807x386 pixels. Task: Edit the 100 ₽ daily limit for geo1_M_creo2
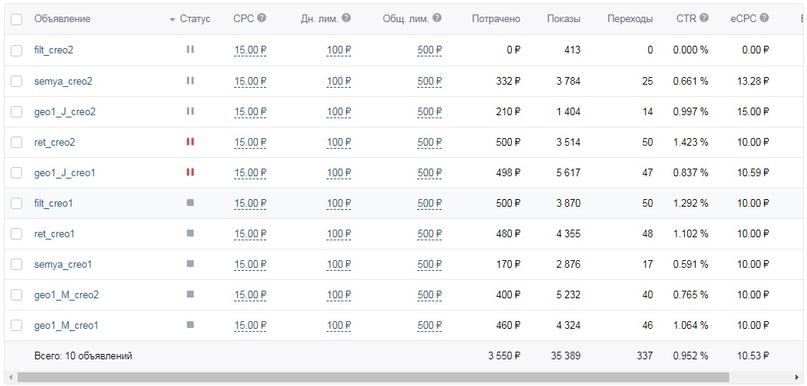(339, 295)
